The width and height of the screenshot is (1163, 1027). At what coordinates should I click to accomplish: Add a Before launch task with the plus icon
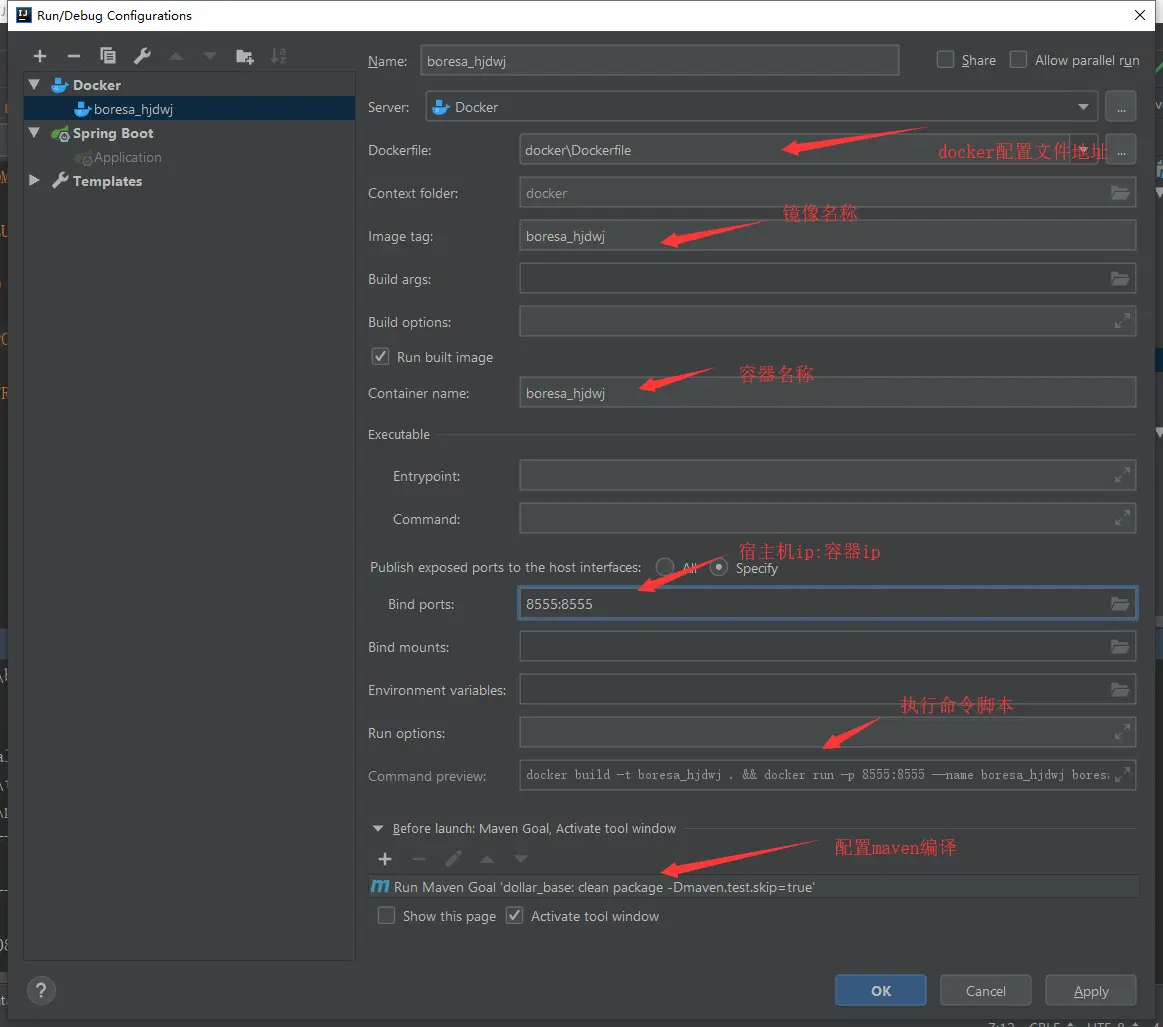(384, 859)
